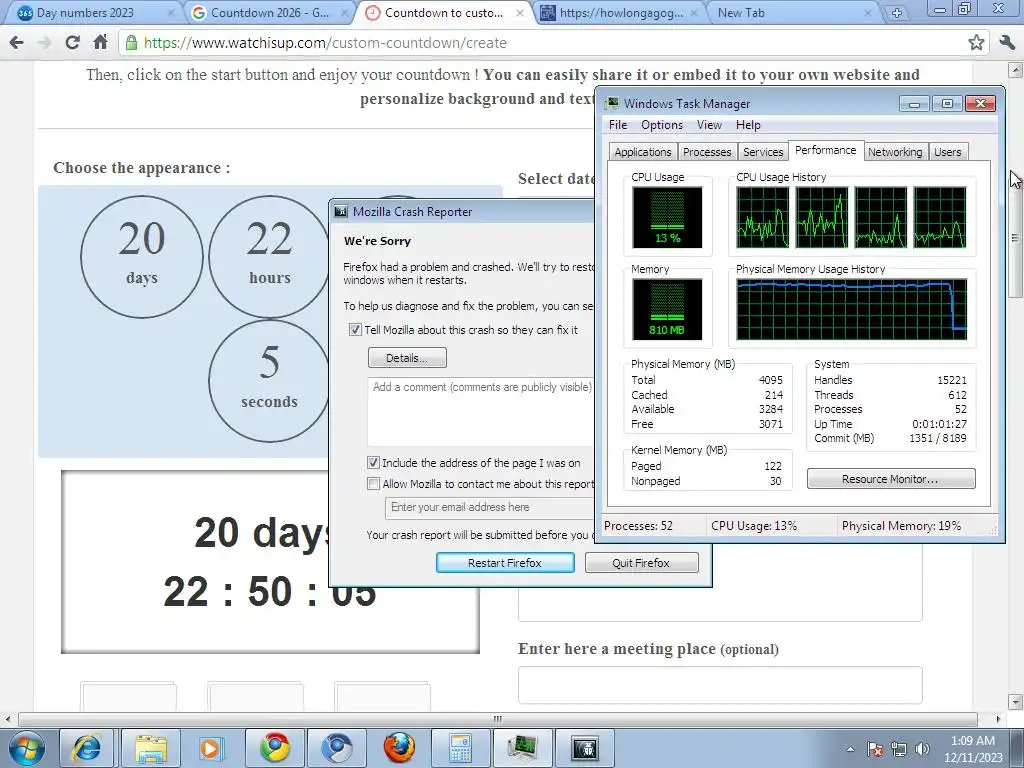Close the Countdown 2026 Google tab
The image size is (1024, 768).
344,12
